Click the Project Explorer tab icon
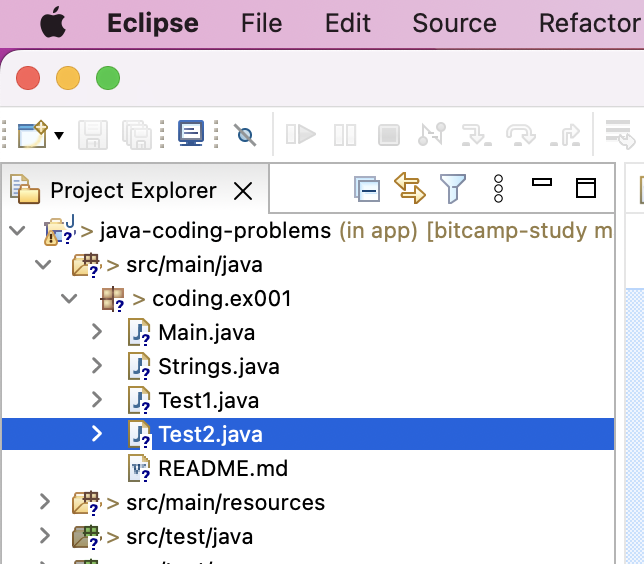 (25, 189)
